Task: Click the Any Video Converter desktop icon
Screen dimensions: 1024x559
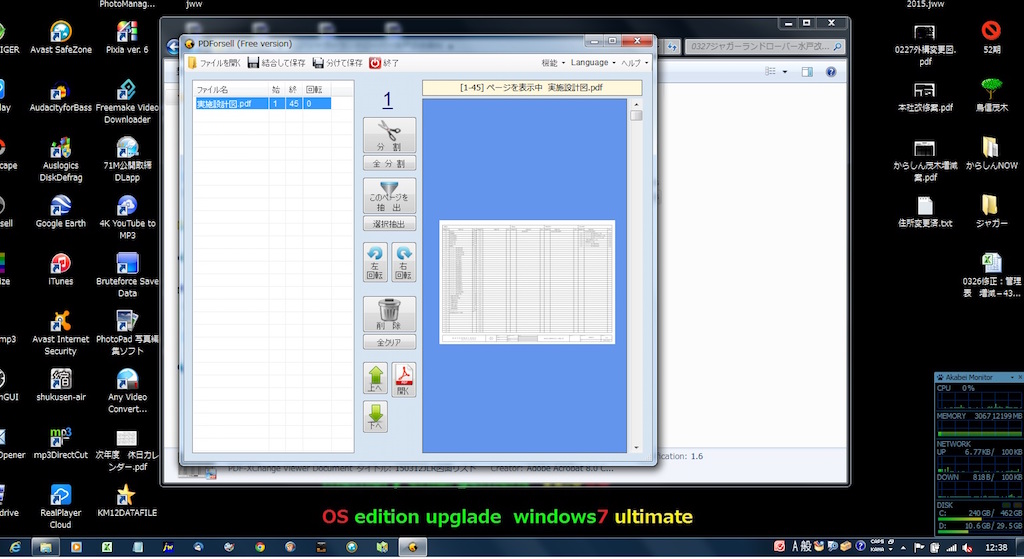Action: tap(127, 391)
